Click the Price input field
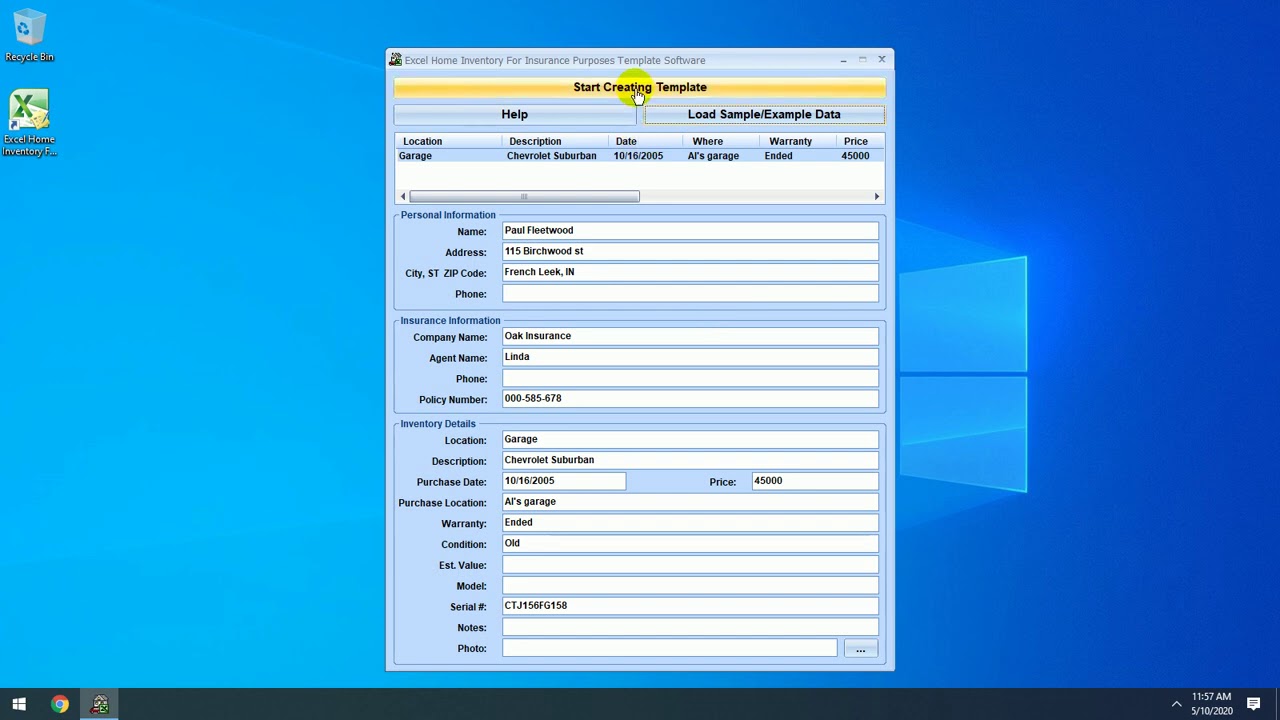 coord(815,482)
